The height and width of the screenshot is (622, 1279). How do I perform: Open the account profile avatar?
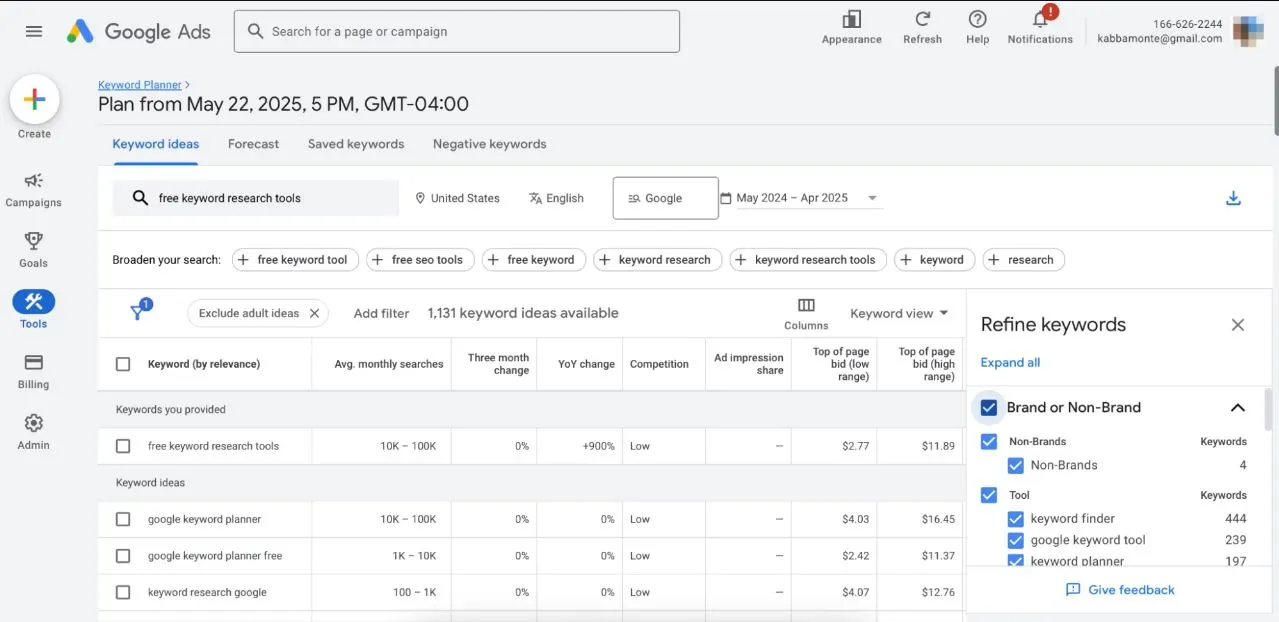point(1249,31)
